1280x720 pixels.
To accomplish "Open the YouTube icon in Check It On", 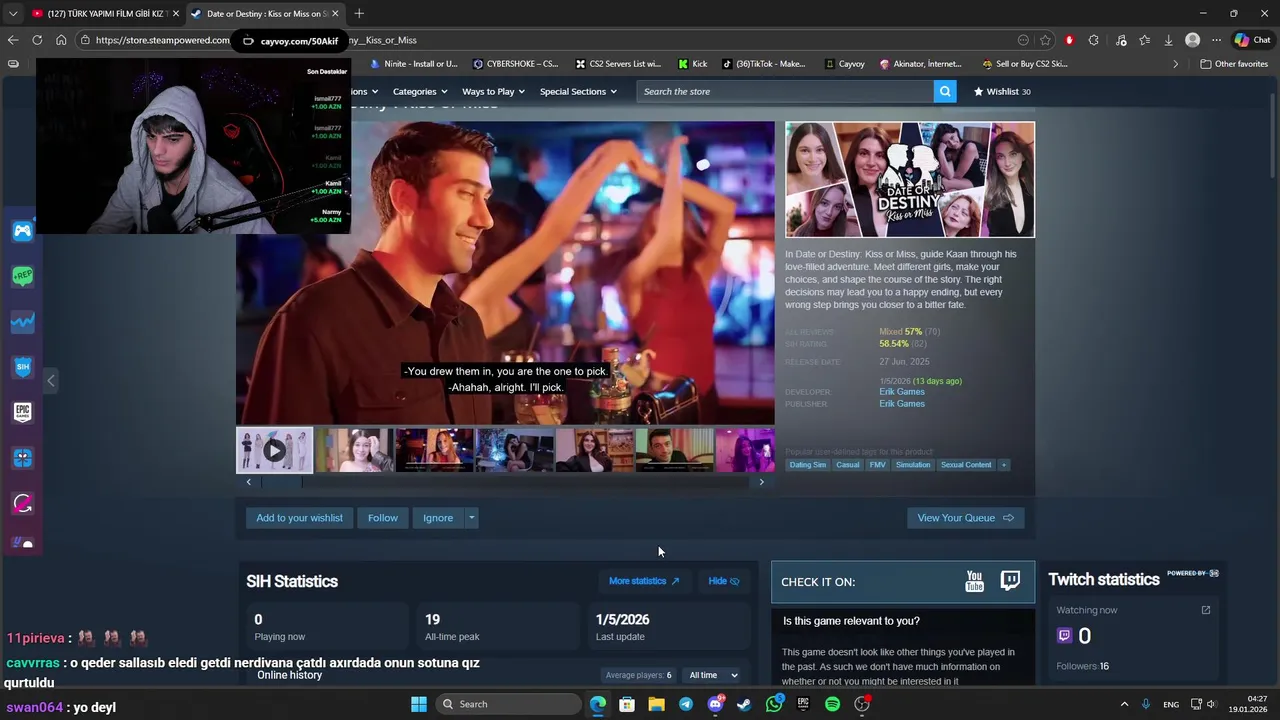I will coord(974,581).
